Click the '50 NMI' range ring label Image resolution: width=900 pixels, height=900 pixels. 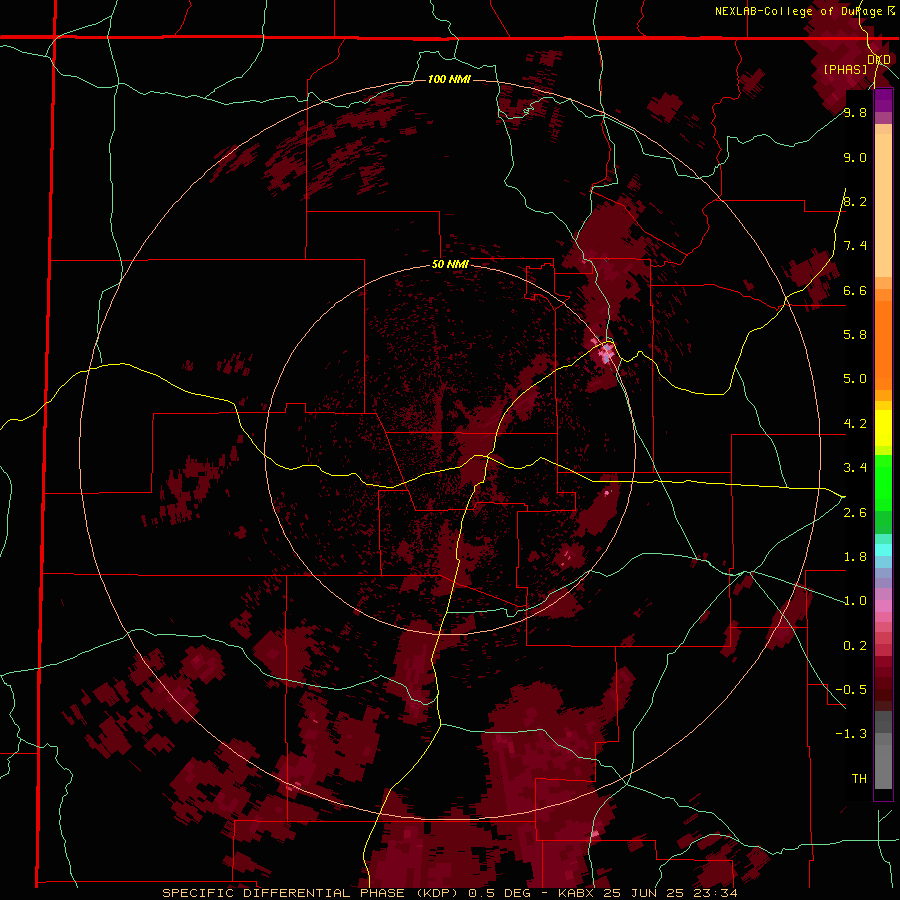450,264
